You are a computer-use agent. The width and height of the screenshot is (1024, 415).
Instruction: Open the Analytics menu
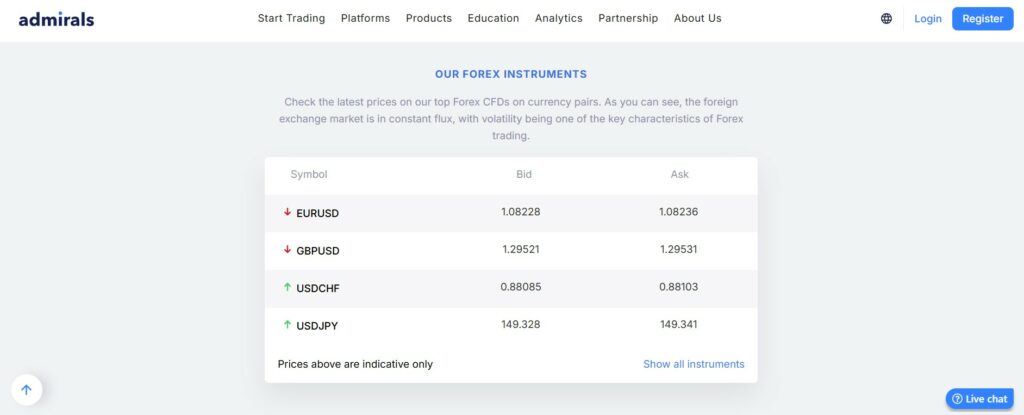tap(558, 18)
